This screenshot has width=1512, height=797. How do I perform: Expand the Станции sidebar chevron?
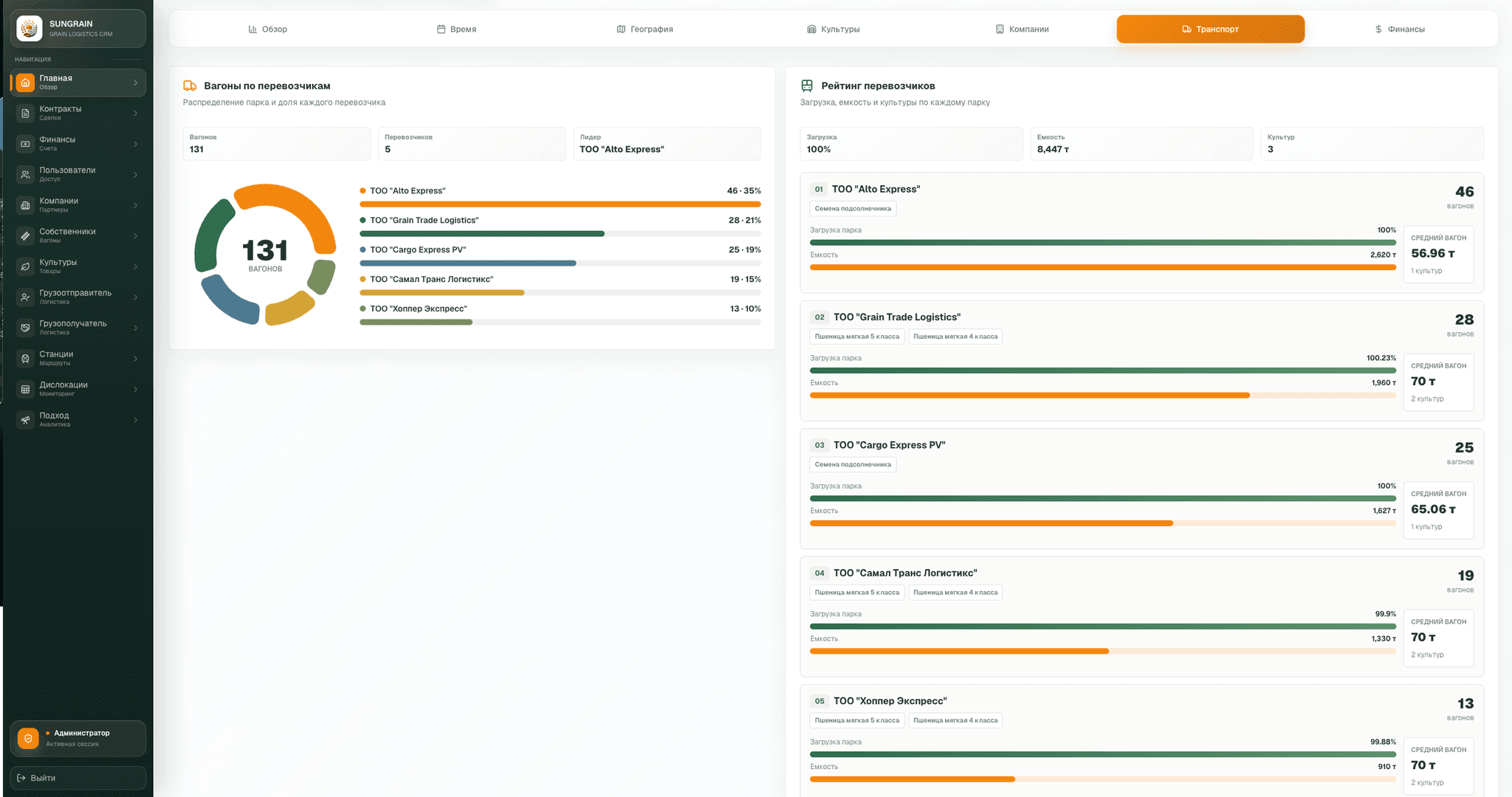(x=135, y=359)
